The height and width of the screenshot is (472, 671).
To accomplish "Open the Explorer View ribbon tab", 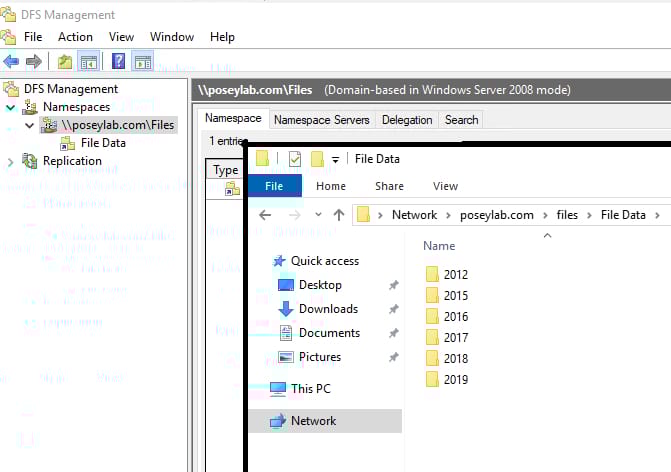I will coord(445,186).
